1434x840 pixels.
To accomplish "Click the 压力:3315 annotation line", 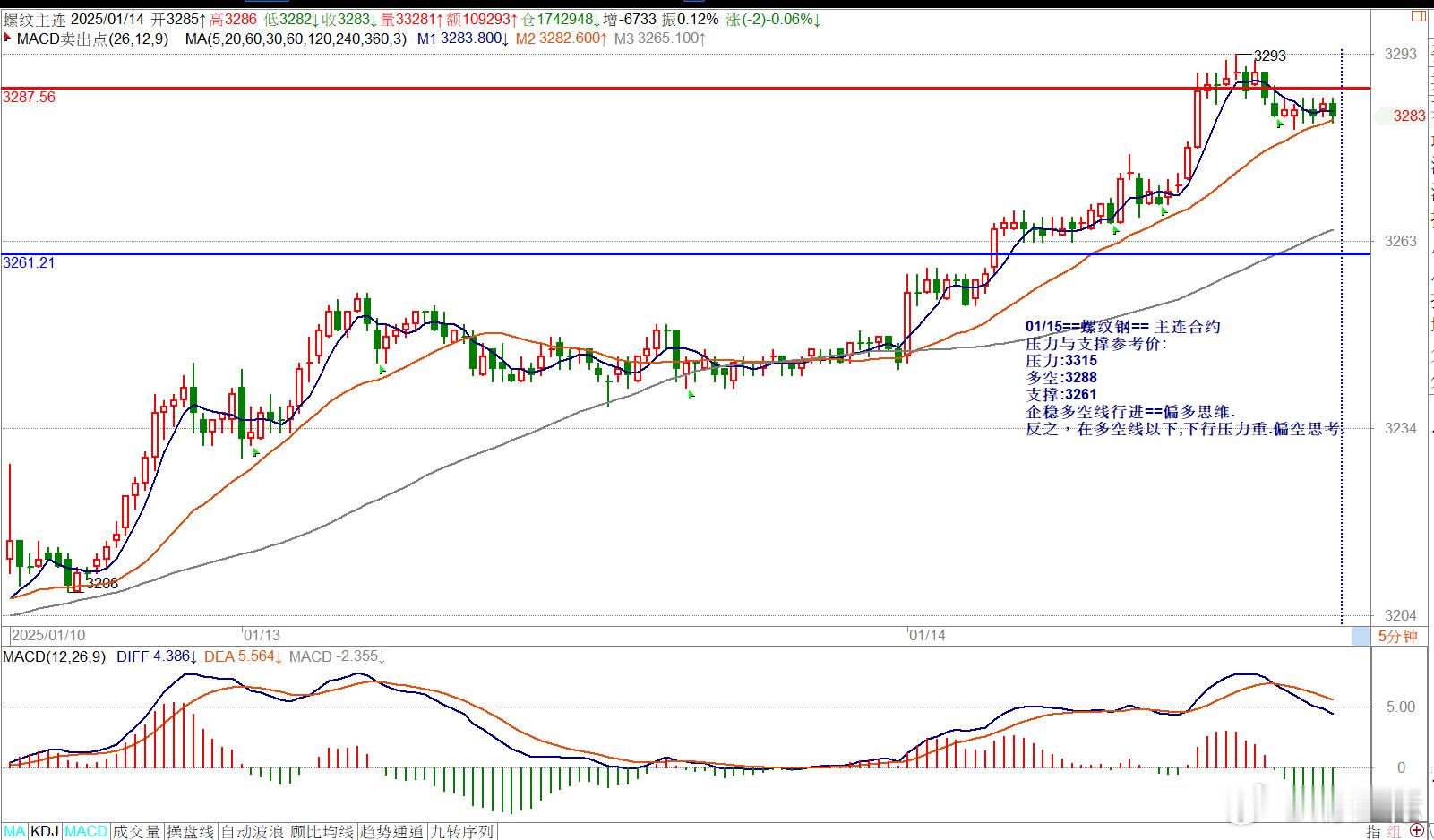I will click(x=1061, y=361).
